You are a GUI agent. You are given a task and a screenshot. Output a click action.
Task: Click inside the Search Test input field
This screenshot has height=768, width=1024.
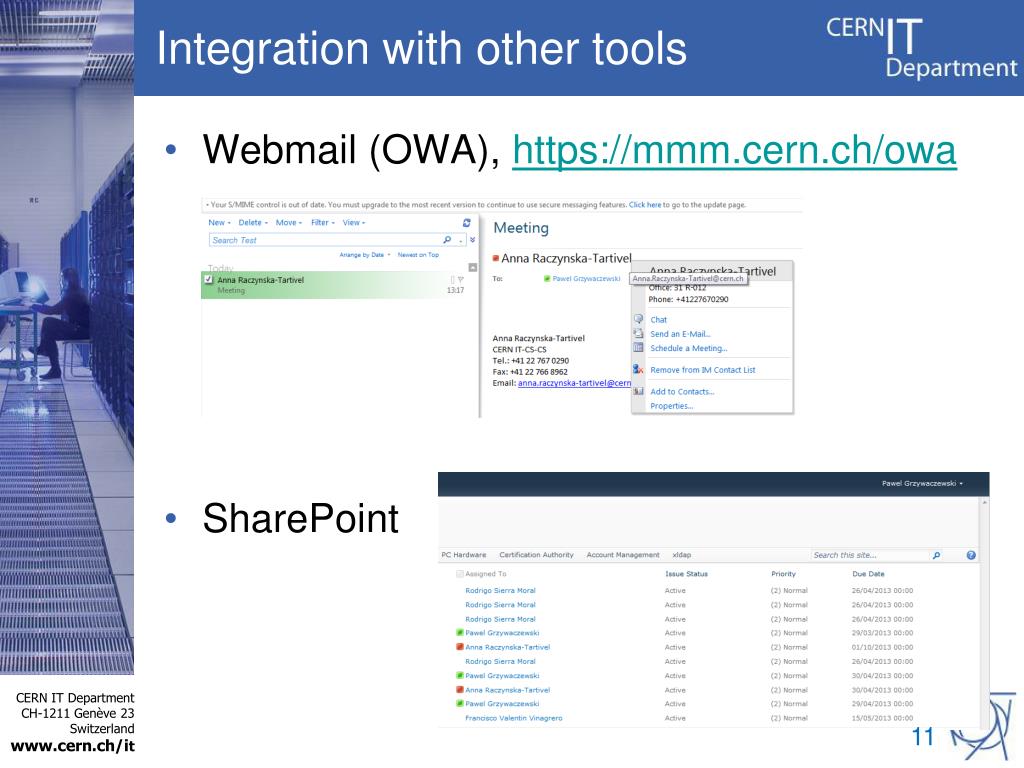325,240
